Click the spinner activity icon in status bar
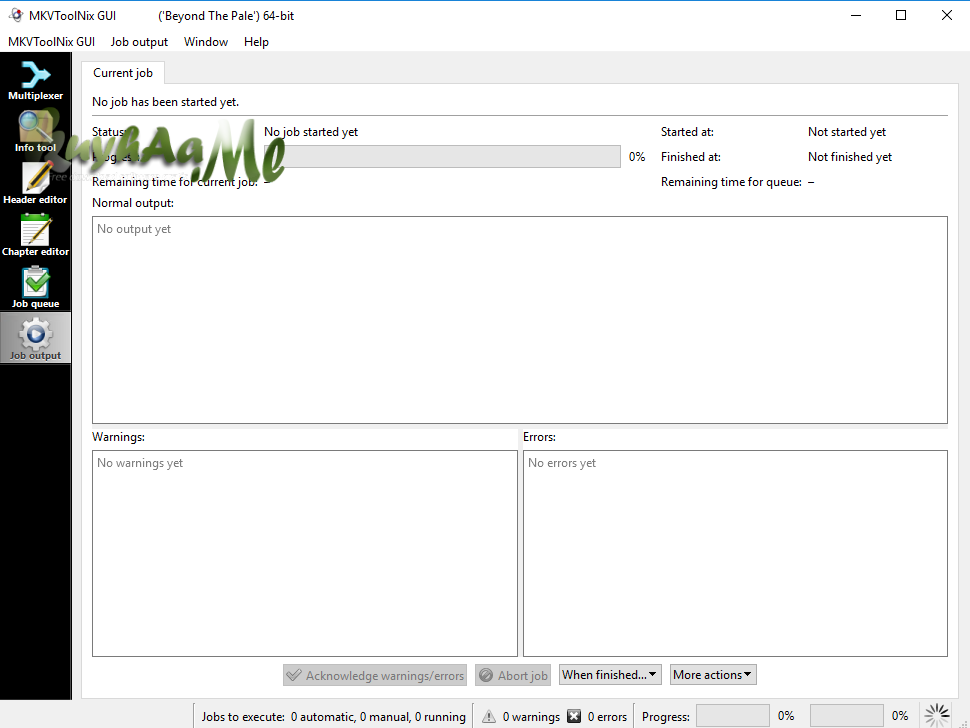The height and width of the screenshot is (728, 970). (x=937, y=716)
